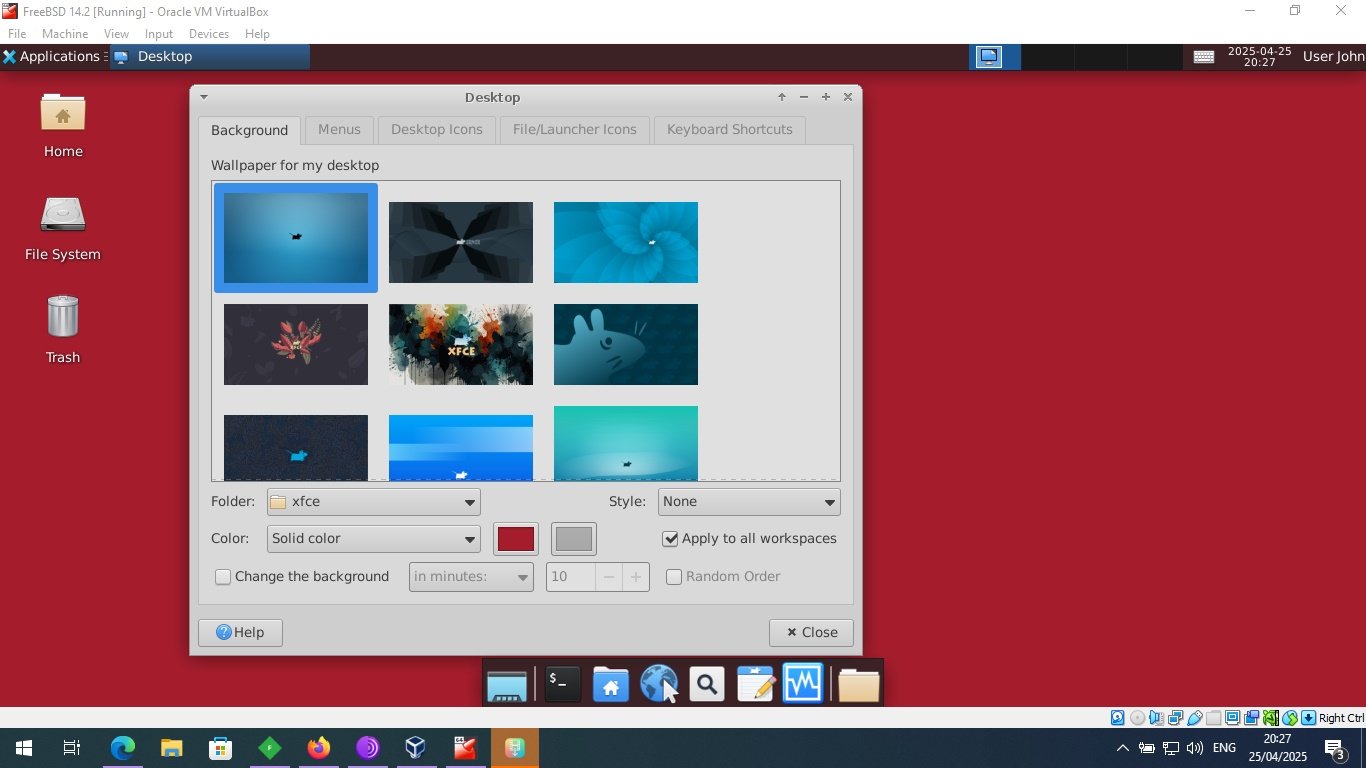
Task: Click the Show Desktop dock icon
Action: pos(507,685)
